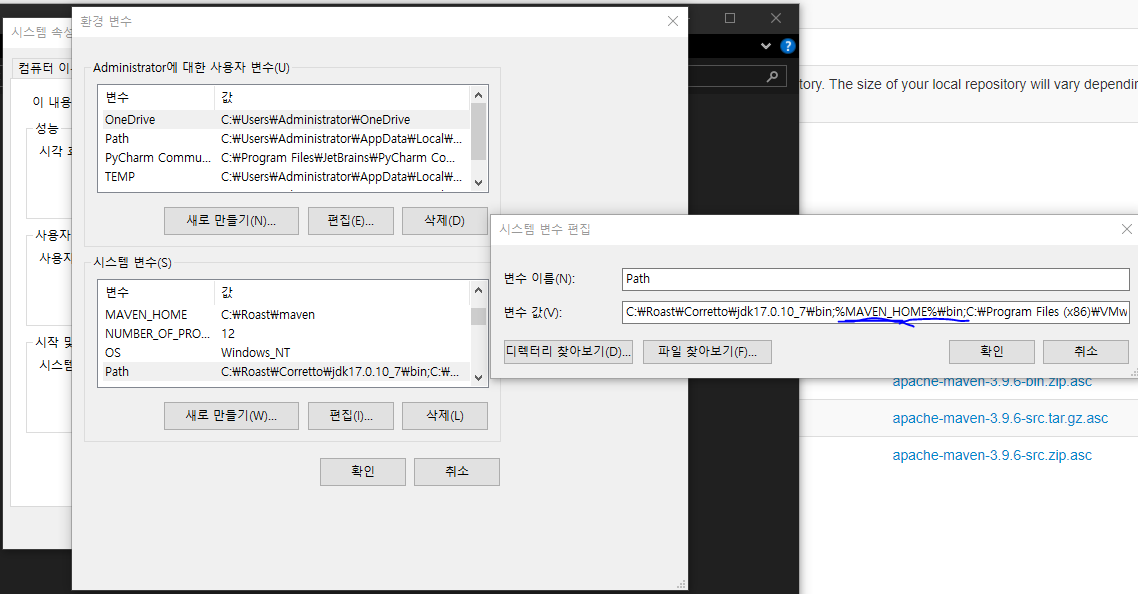Viewport: 1138px width, 594px height.
Task: Cancel 환경 변수 dialog with 취소
Action: [457, 472]
